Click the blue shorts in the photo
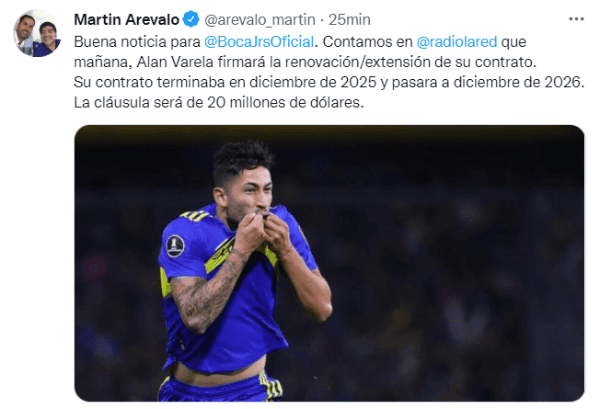Image resolution: width=600 pixels, height=409 pixels. pos(220,386)
